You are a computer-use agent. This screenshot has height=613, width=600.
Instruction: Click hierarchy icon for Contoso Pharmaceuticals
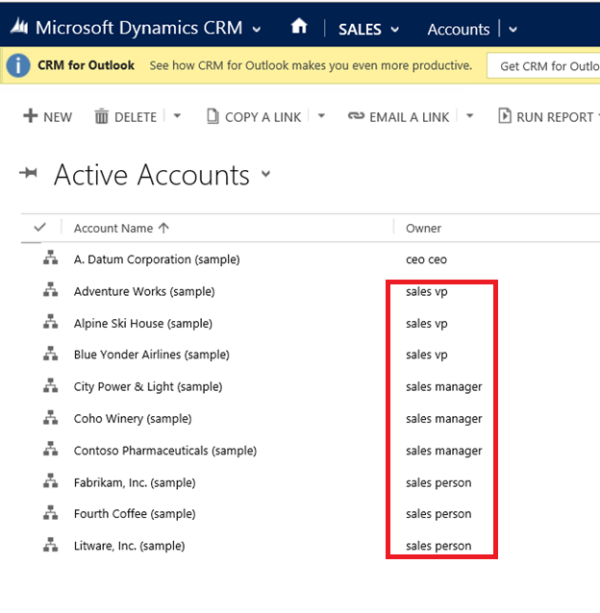click(x=50, y=449)
